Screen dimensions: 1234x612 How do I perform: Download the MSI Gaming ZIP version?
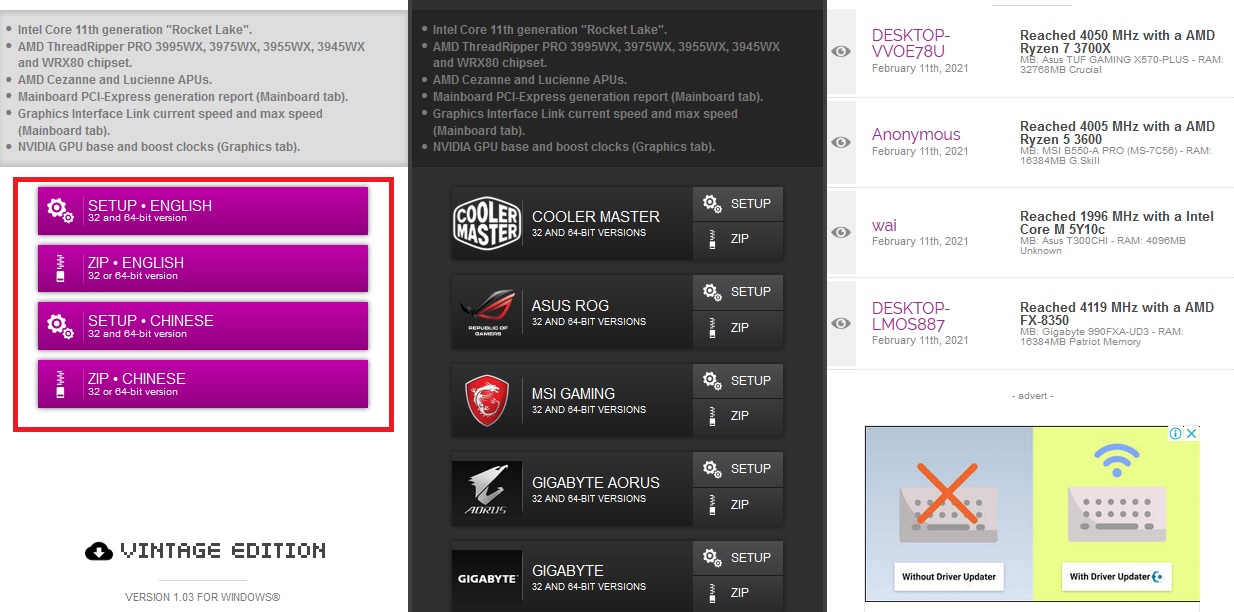738,416
